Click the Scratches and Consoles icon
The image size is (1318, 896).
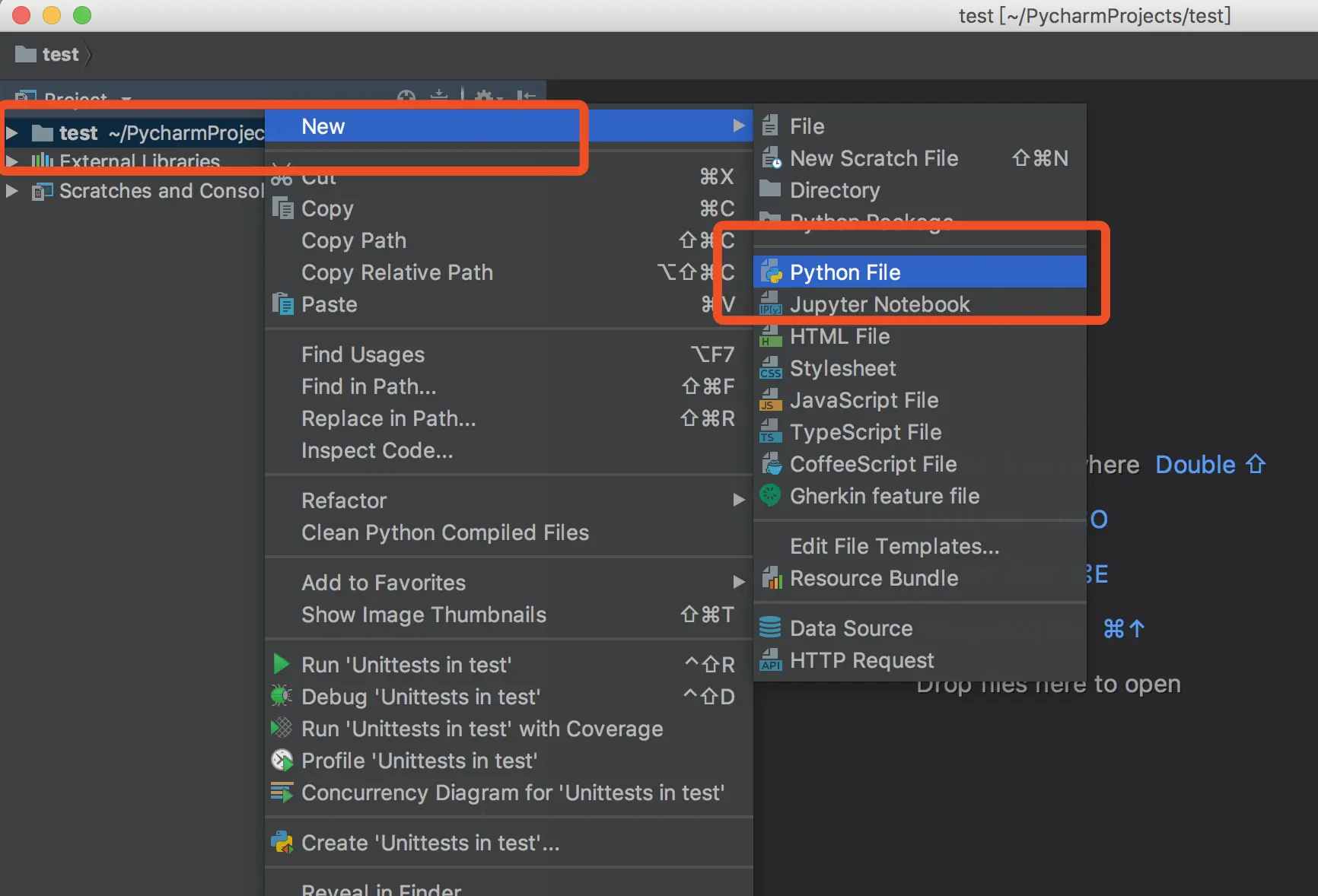[x=42, y=191]
